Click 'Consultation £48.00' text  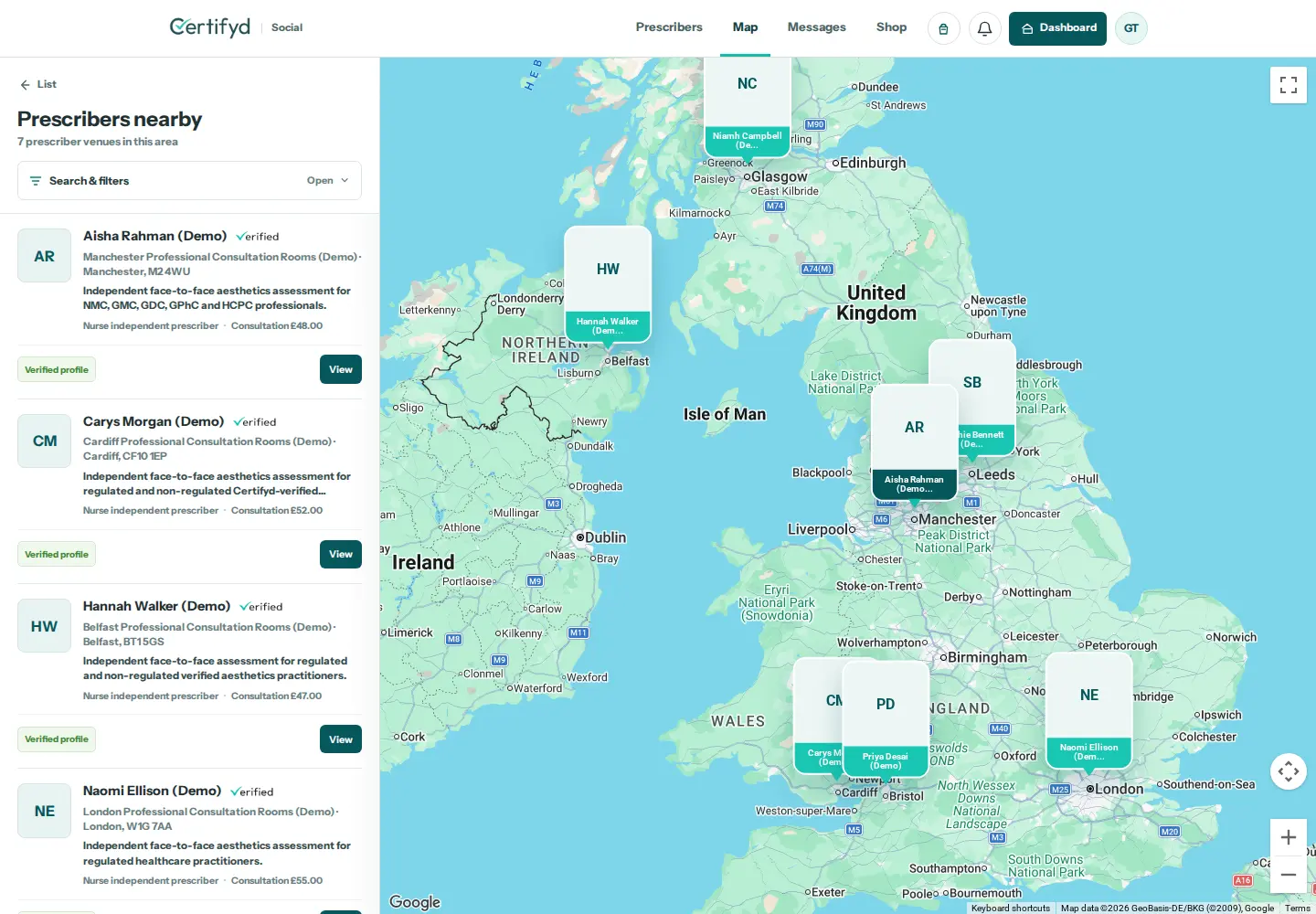point(277,325)
